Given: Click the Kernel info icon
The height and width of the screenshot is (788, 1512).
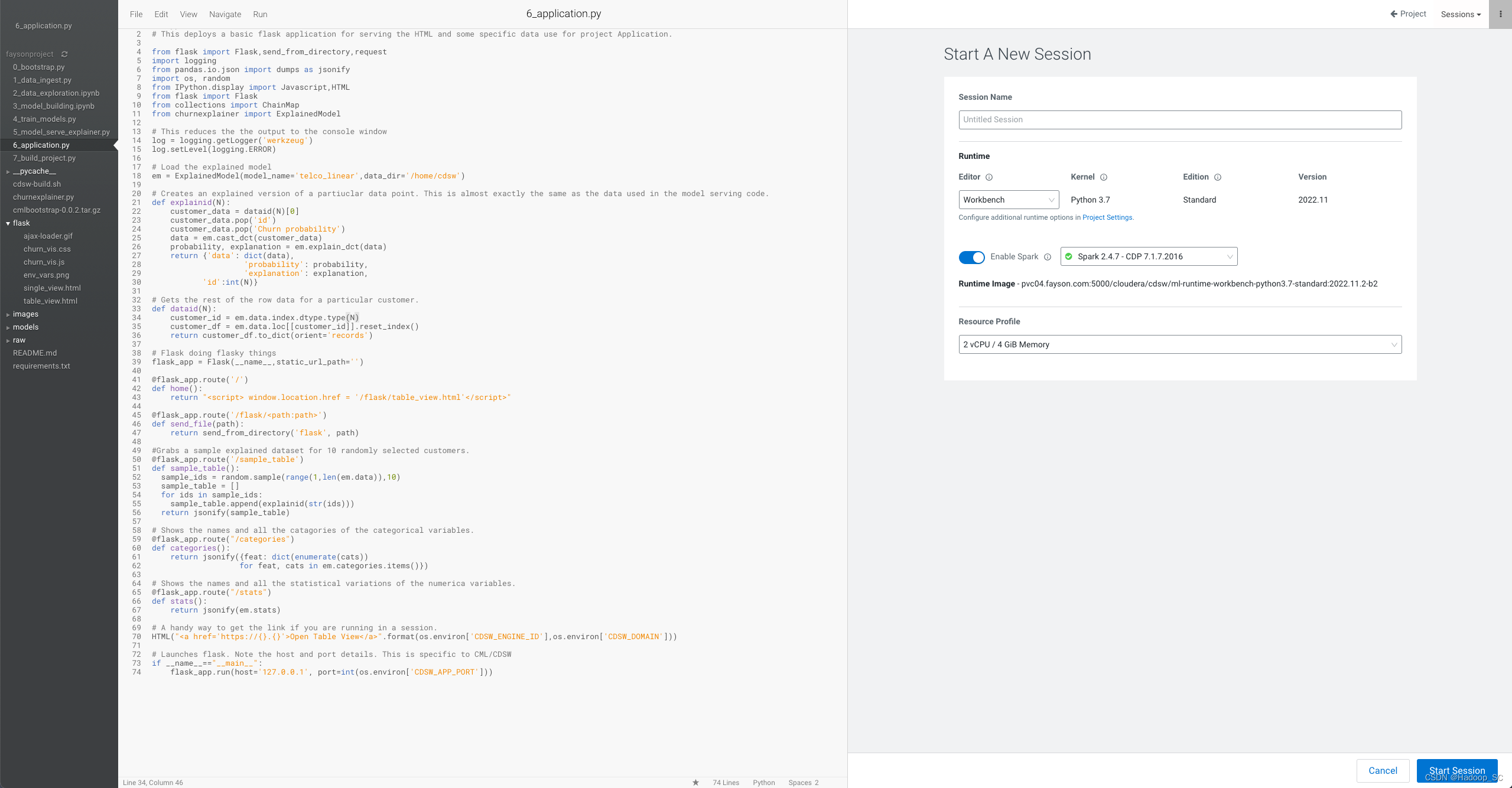Looking at the screenshot, I should [x=1104, y=177].
